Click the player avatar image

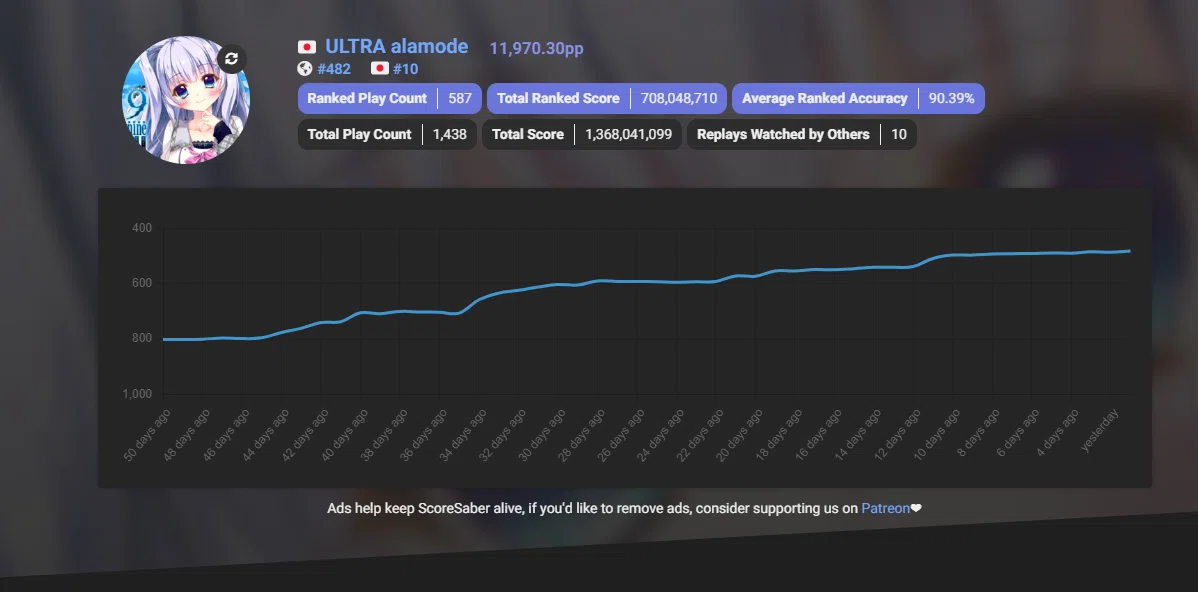(x=186, y=100)
